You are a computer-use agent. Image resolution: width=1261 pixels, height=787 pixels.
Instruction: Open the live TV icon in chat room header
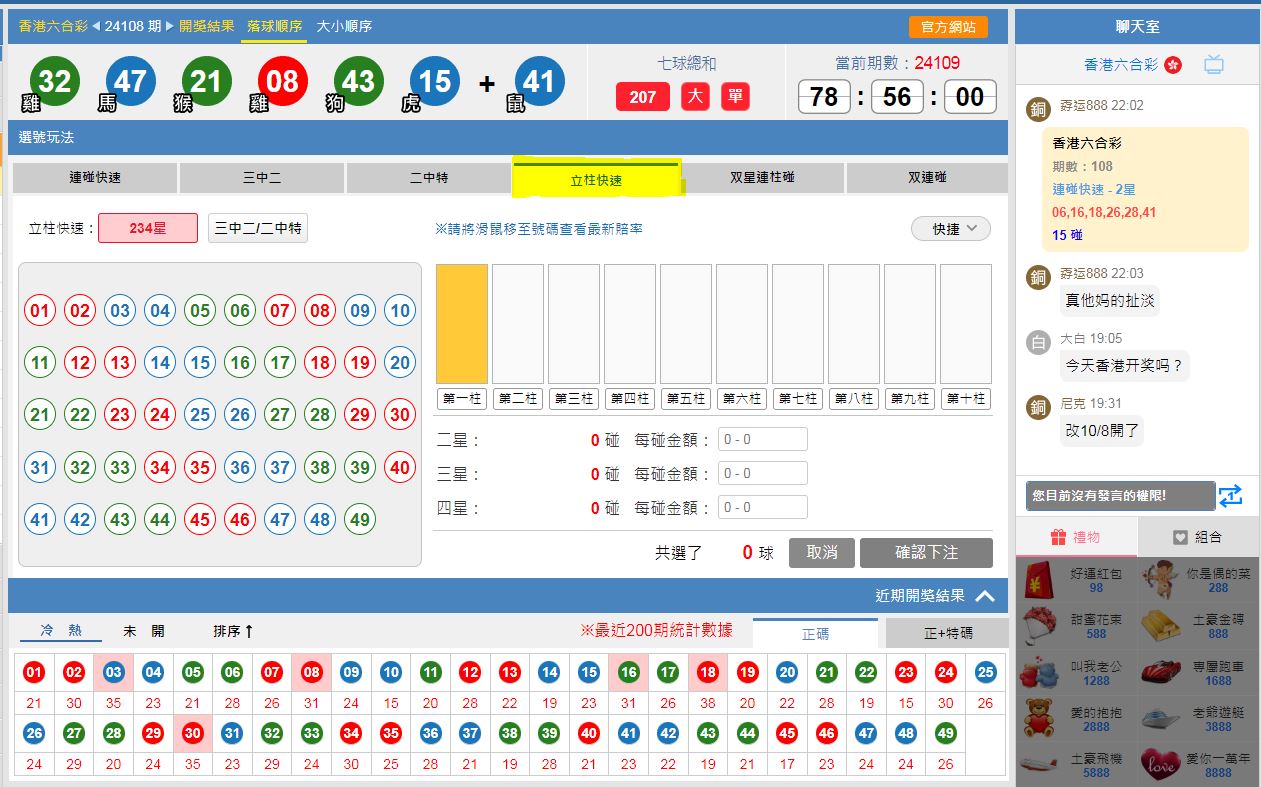pos(1214,65)
